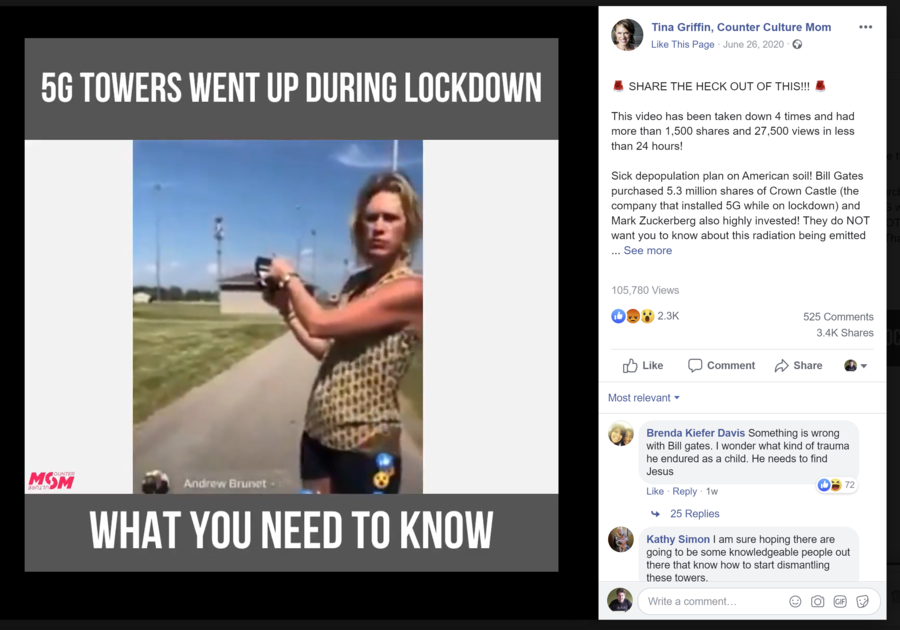This screenshot has height=630, width=900.
Task: Open the sticker picker icon
Action: pos(862,601)
